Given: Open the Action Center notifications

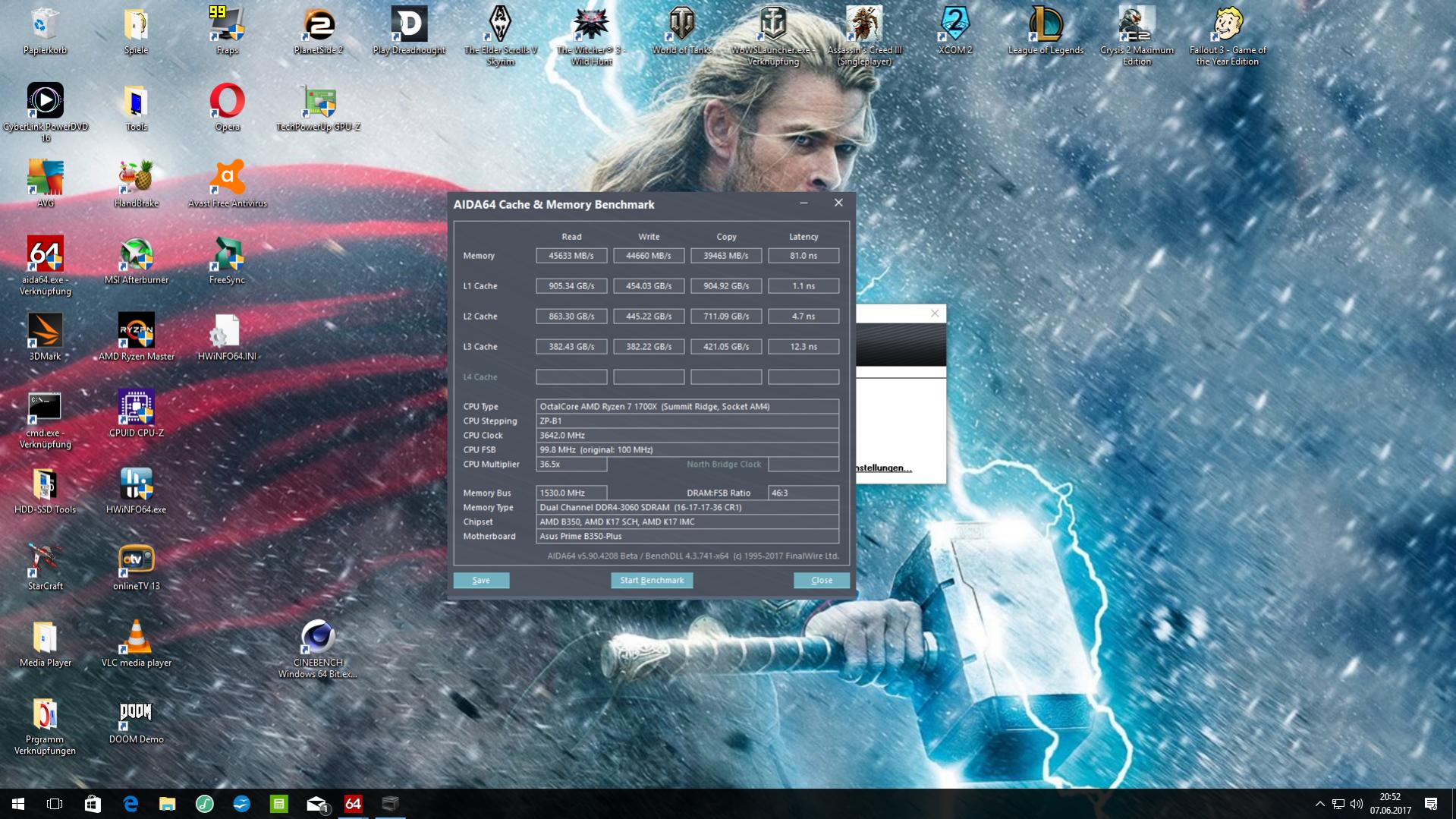Looking at the screenshot, I should 1431,804.
